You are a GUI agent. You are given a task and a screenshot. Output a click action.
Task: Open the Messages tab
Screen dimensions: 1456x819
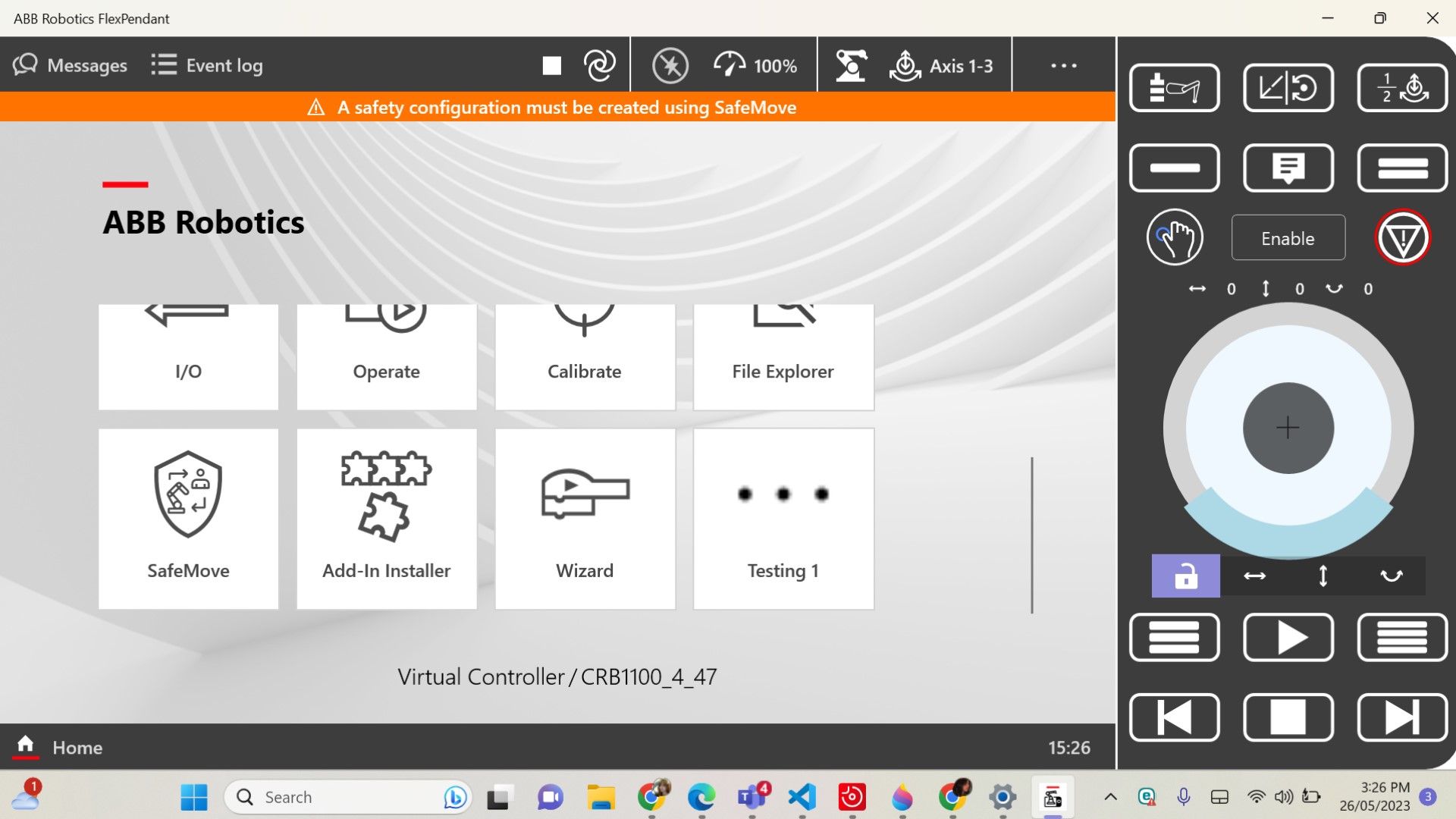point(71,66)
